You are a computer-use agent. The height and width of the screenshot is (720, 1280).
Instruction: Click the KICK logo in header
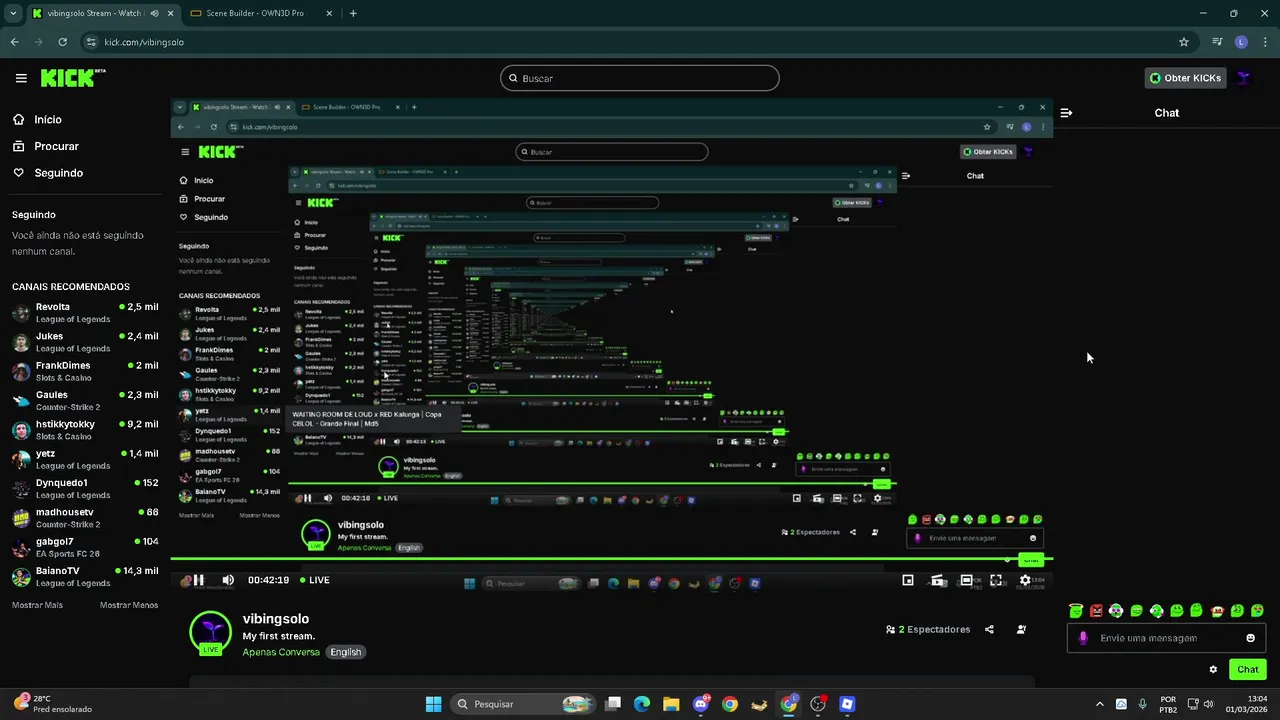tap(72, 77)
